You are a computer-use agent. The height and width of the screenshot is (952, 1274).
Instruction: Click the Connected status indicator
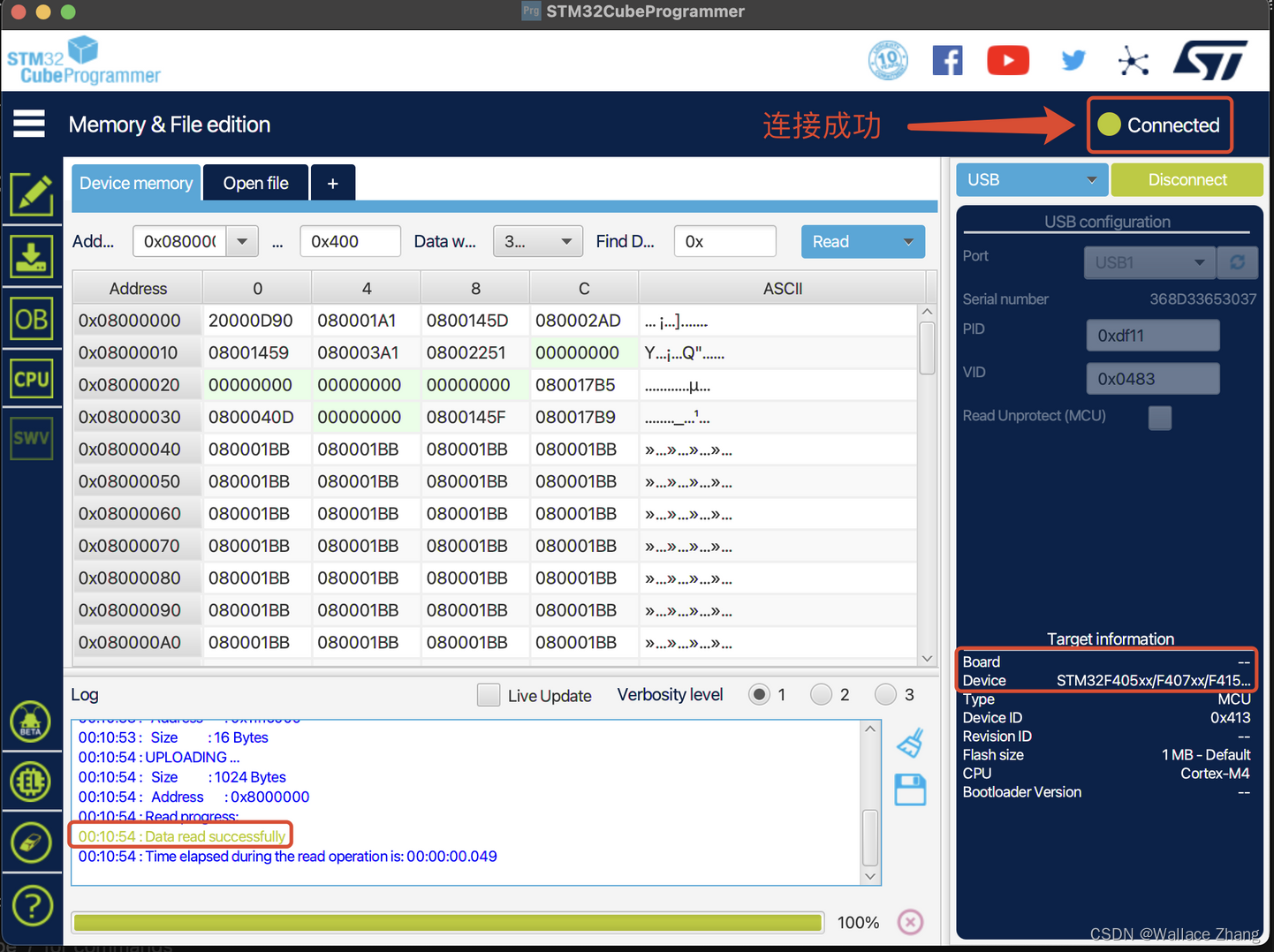click(x=1160, y=125)
